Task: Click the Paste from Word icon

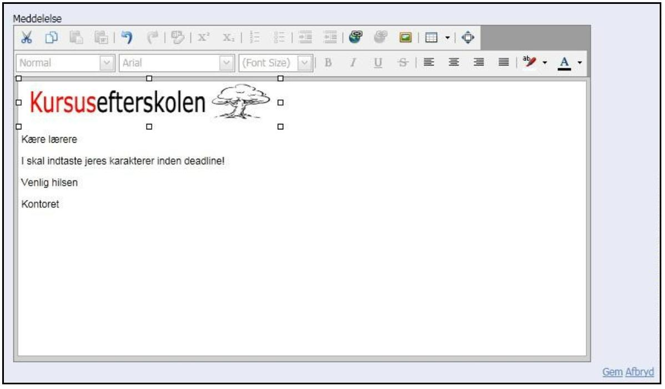Action: [101, 38]
